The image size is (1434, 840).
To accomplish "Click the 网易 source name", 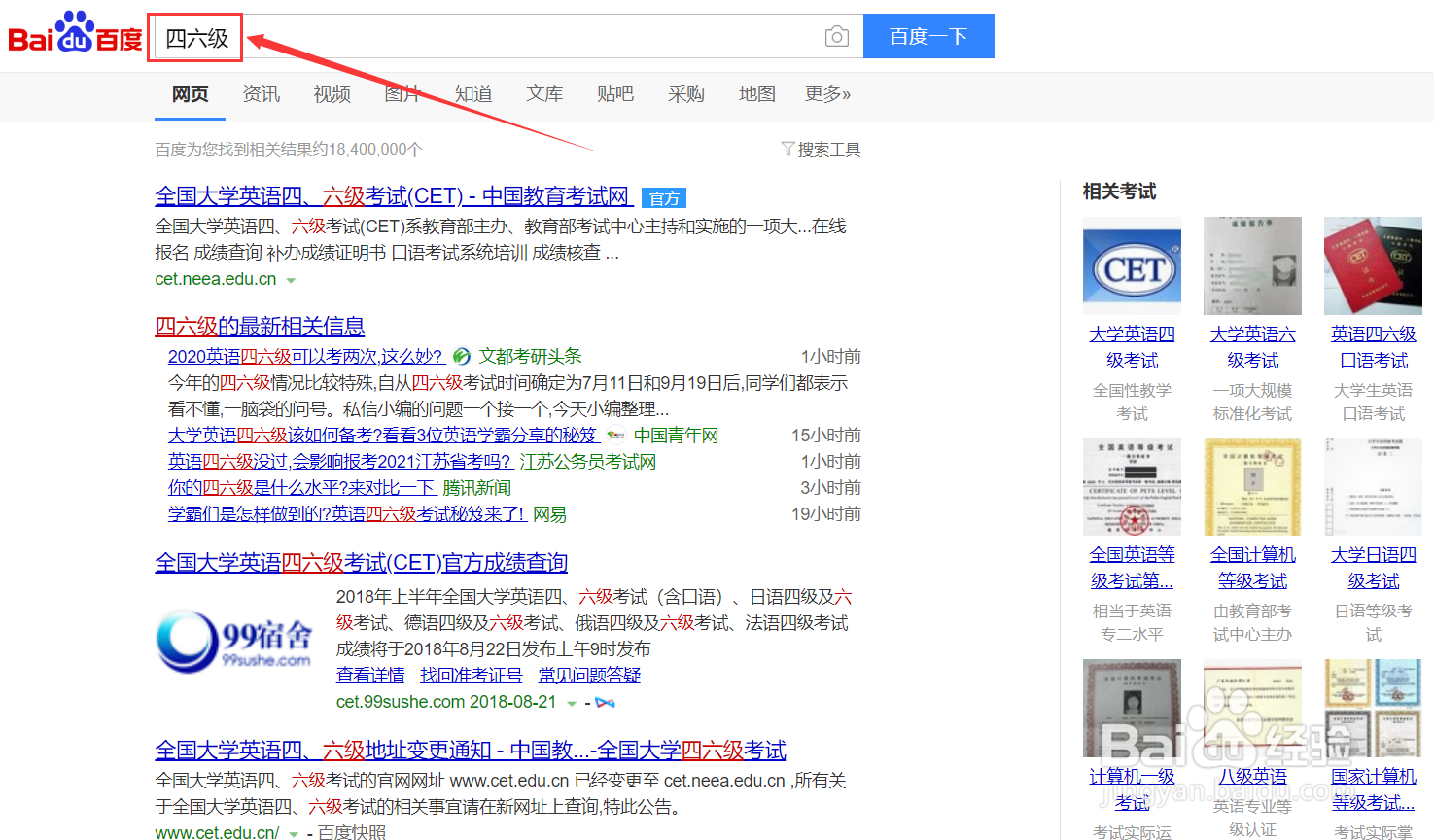I will 549,514.
